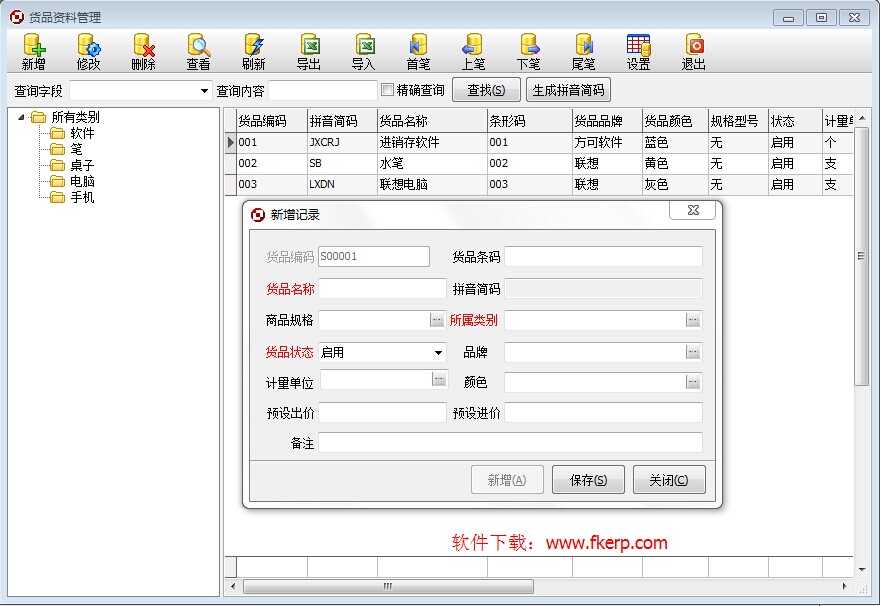Click the 关闭(C) button in dialog

coord(669,480)
